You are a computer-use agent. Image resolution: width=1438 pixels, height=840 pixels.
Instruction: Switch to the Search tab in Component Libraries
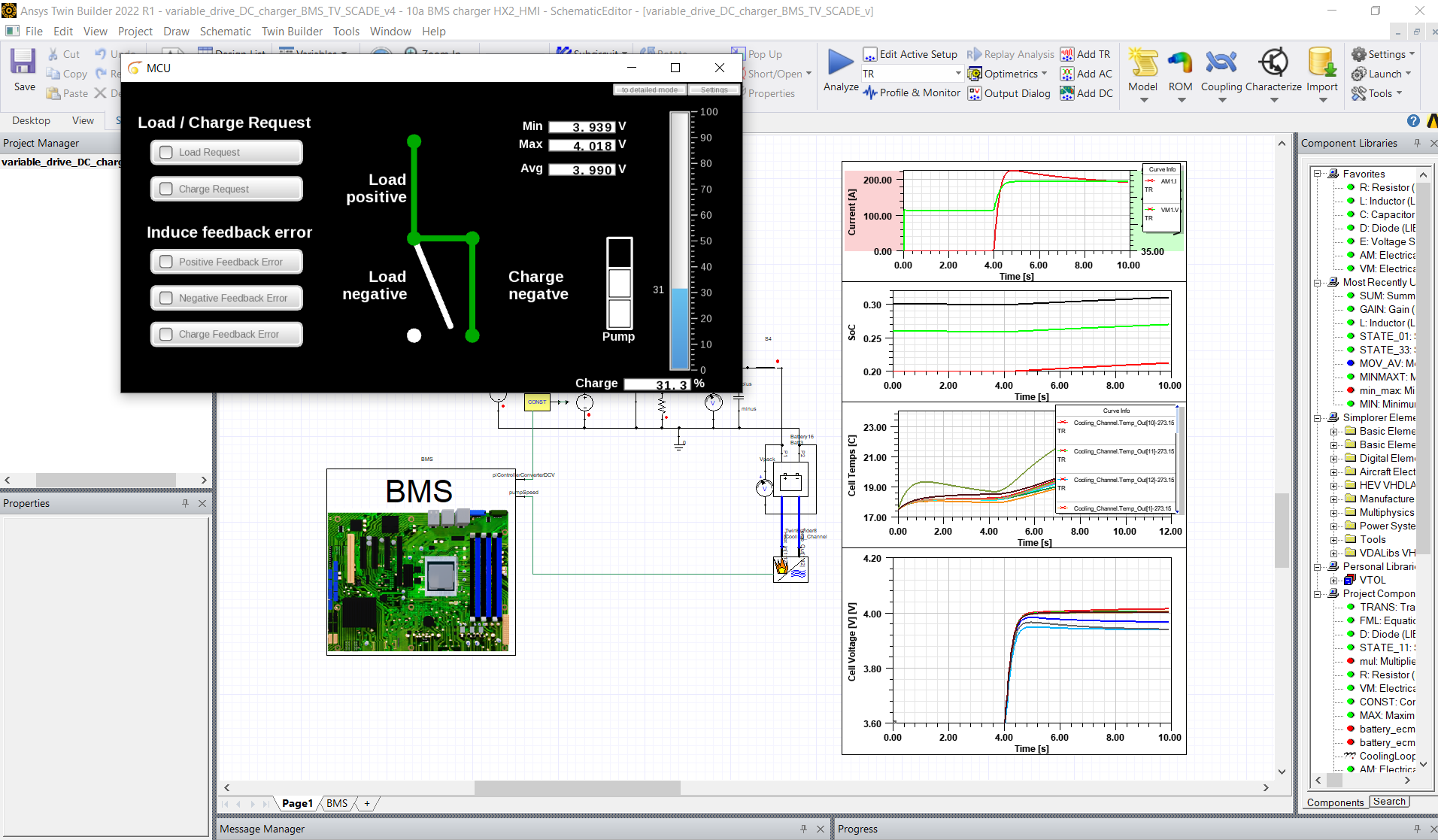point(1388,802)
